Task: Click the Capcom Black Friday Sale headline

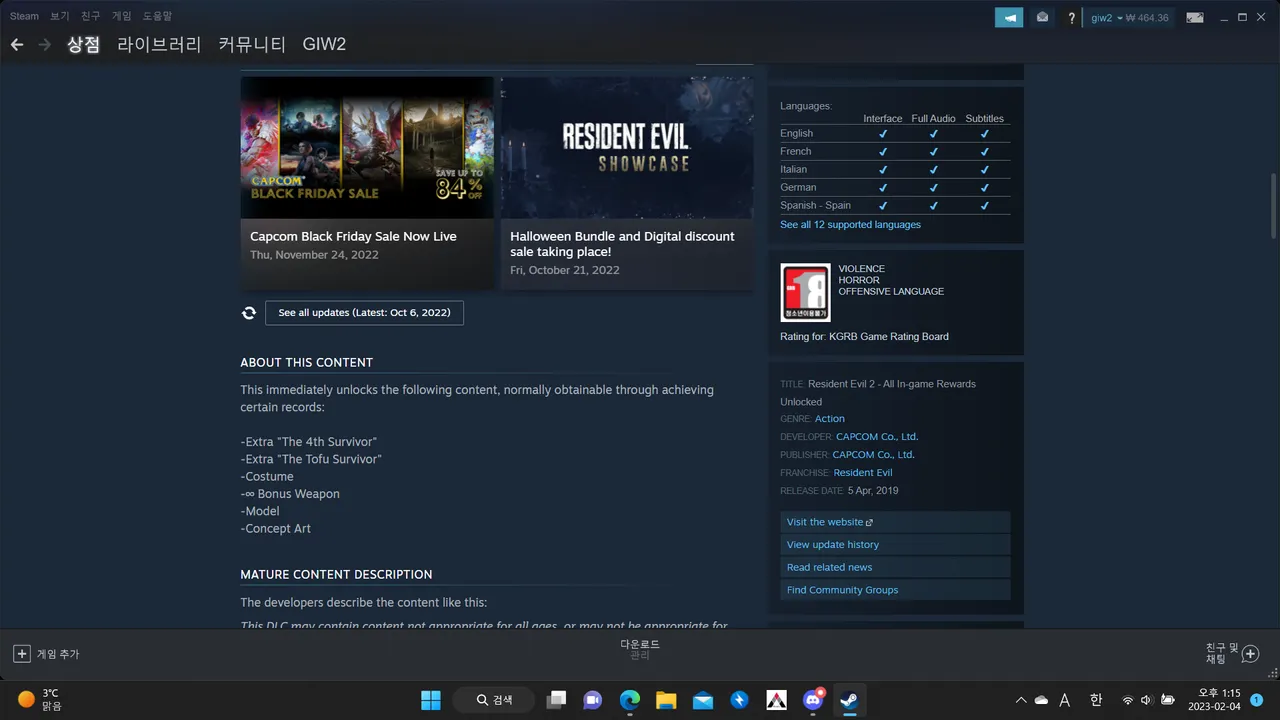Action: [x=353, y=237]
